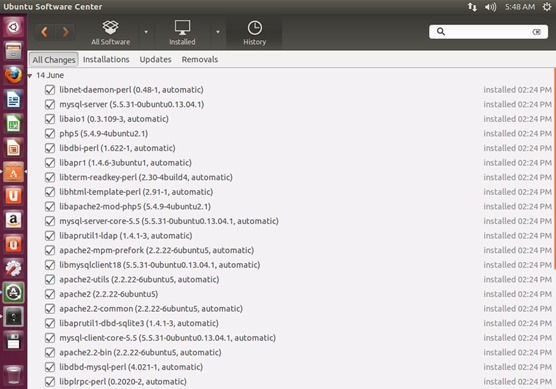Open the sound volume indicator

[x=490, y=7]
